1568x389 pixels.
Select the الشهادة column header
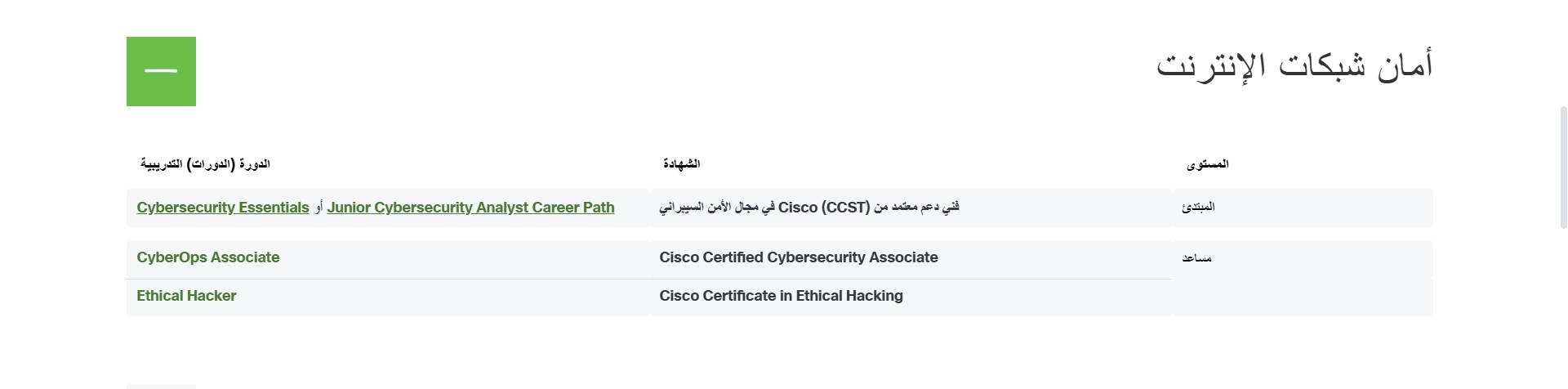coord(681,164)
